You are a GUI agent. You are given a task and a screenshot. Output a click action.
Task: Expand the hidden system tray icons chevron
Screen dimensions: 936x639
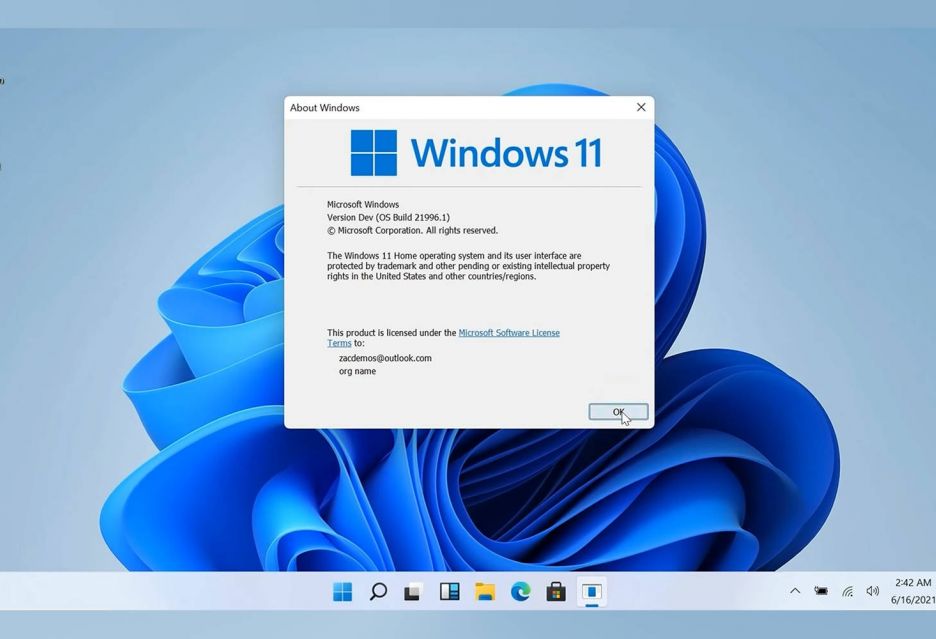click(795, 591)
